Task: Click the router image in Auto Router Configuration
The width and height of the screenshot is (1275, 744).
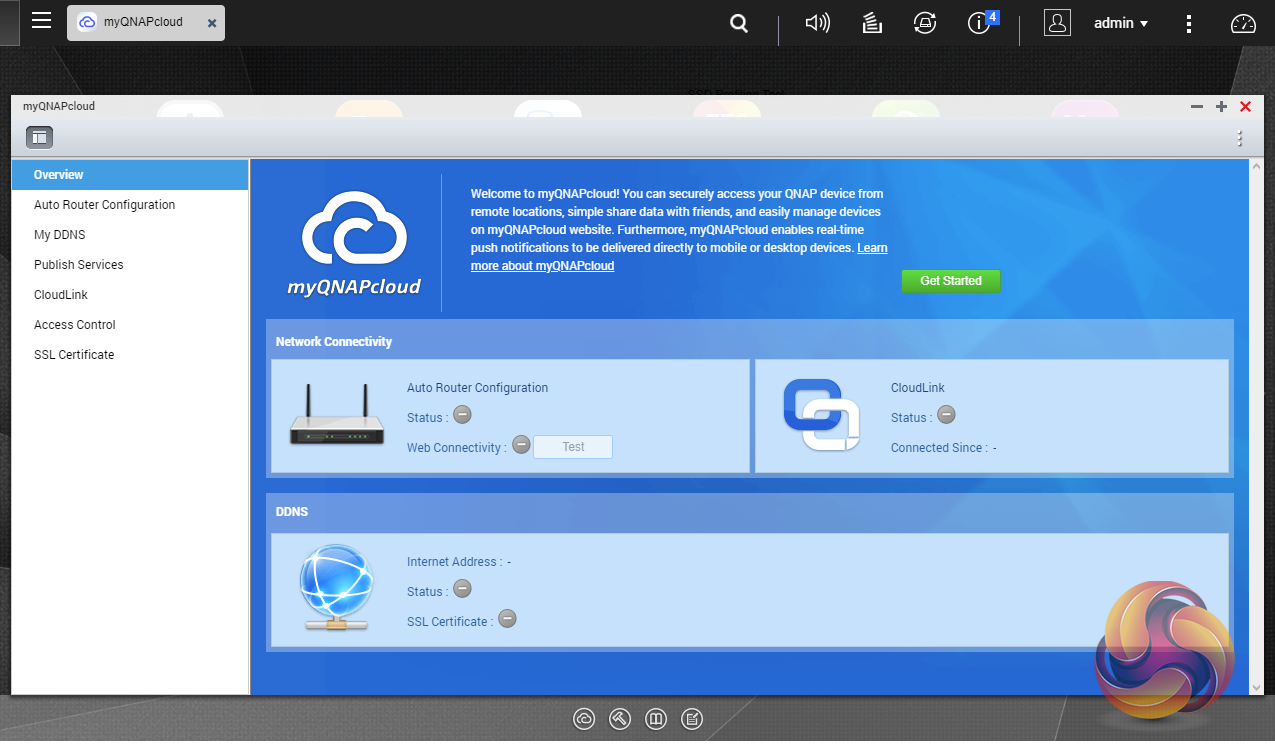Action: [x=337, y=415]
